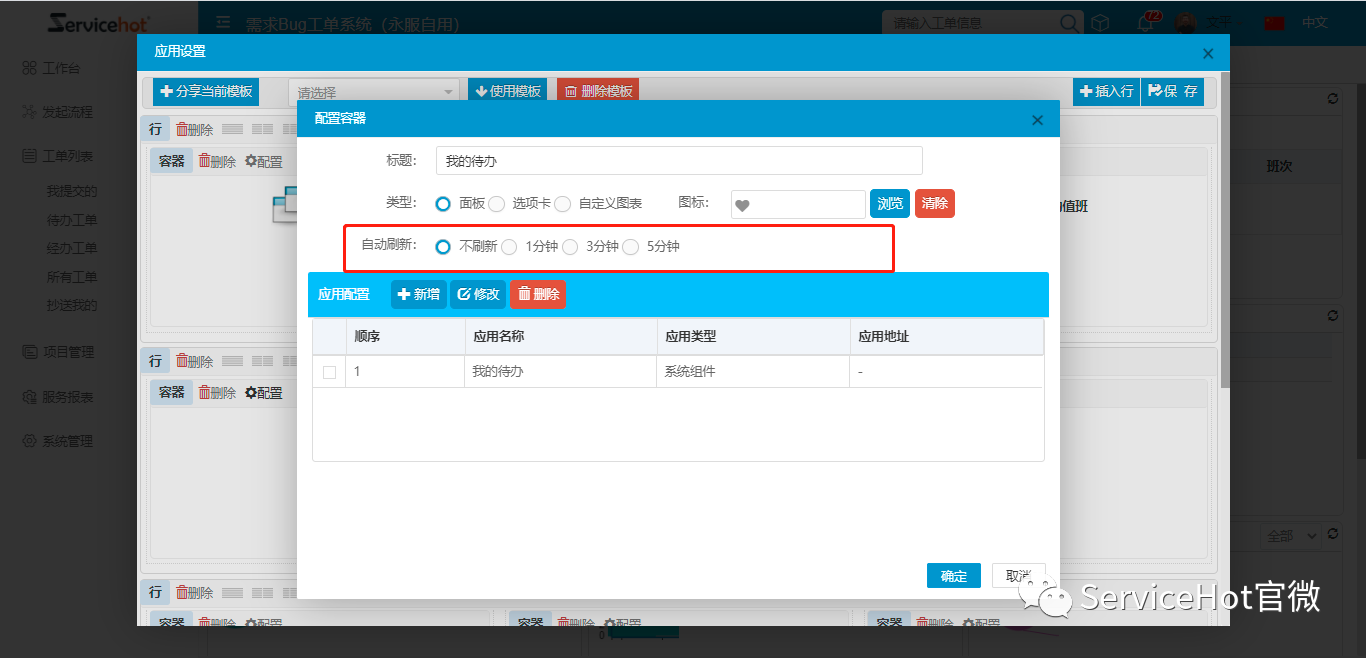Viewport: 1366px width, 658px height.
Task: Select the 选项卡 type radio button
Action: coord(497,204)
